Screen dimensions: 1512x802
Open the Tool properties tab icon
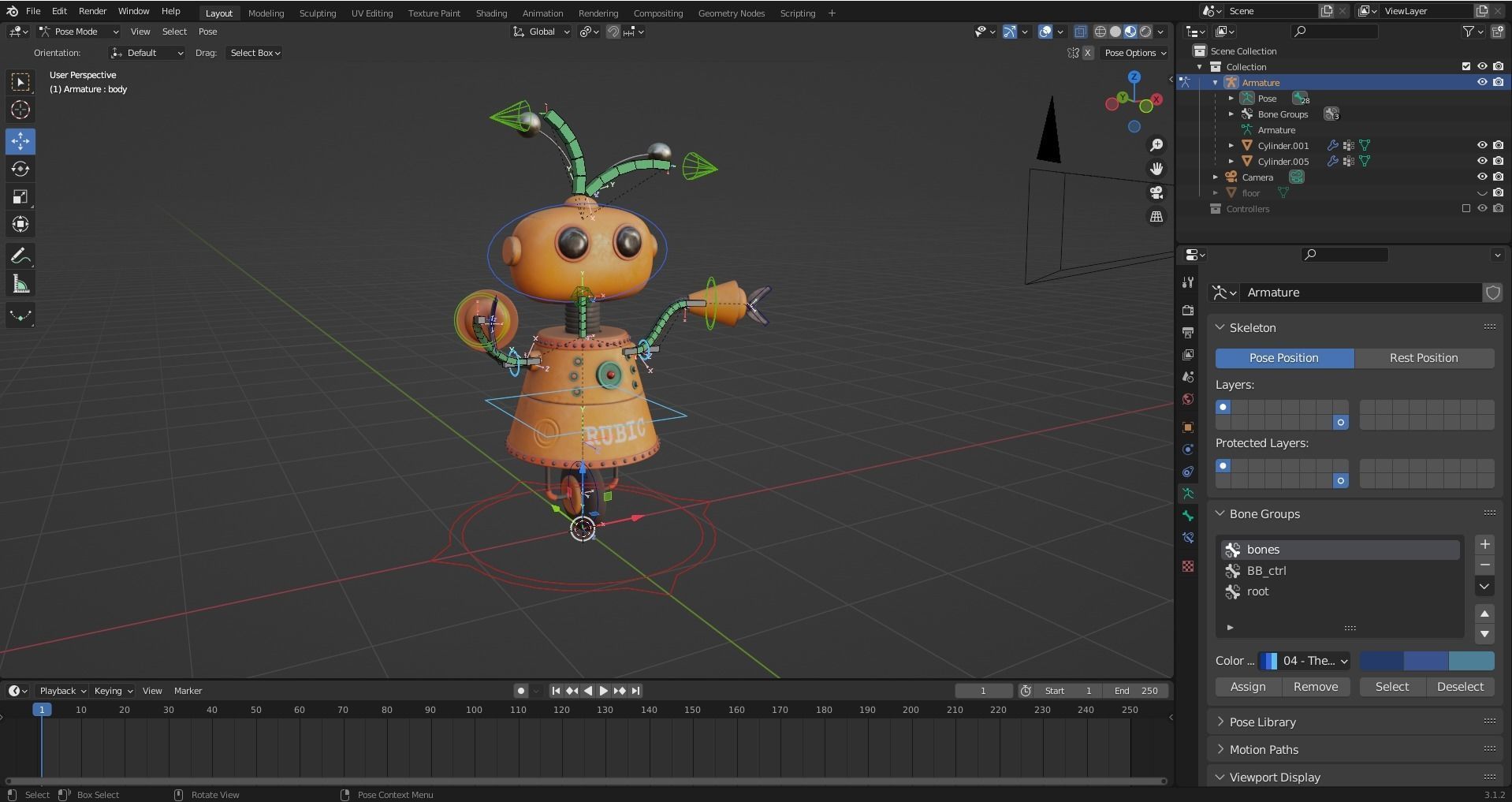tap(1188, 282)
